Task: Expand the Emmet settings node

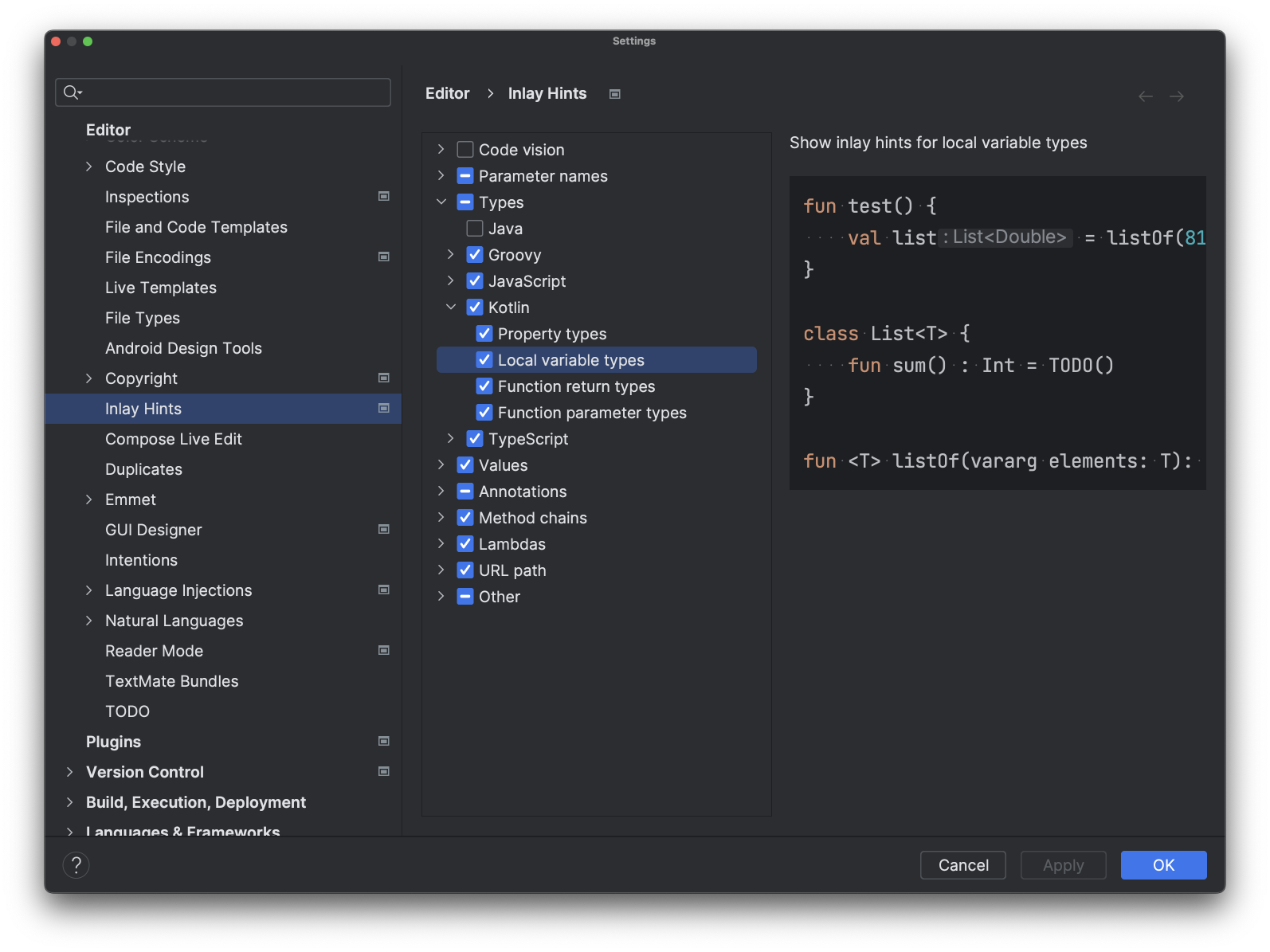Action: pos(89,500)
